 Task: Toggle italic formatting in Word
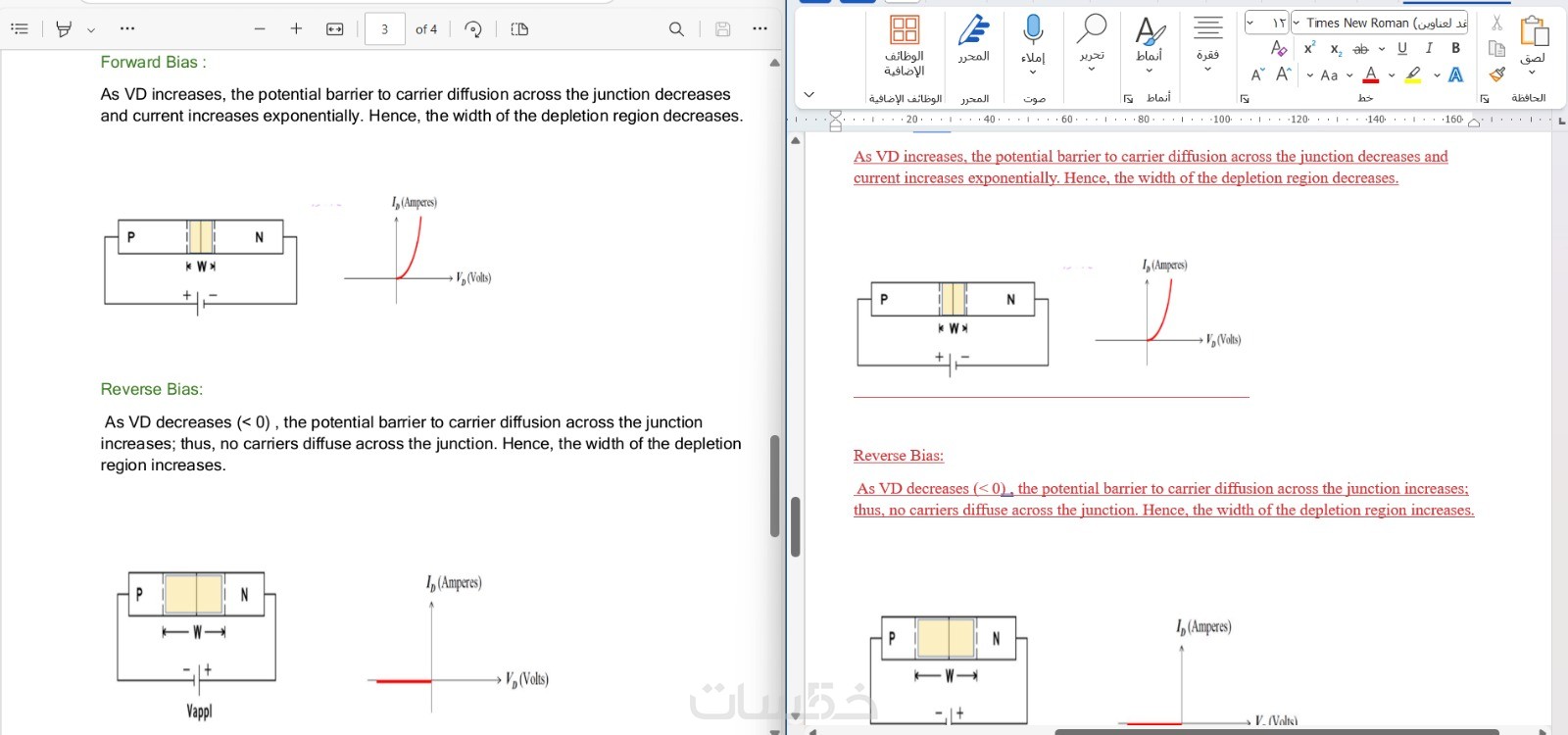tap(1429, 48)
